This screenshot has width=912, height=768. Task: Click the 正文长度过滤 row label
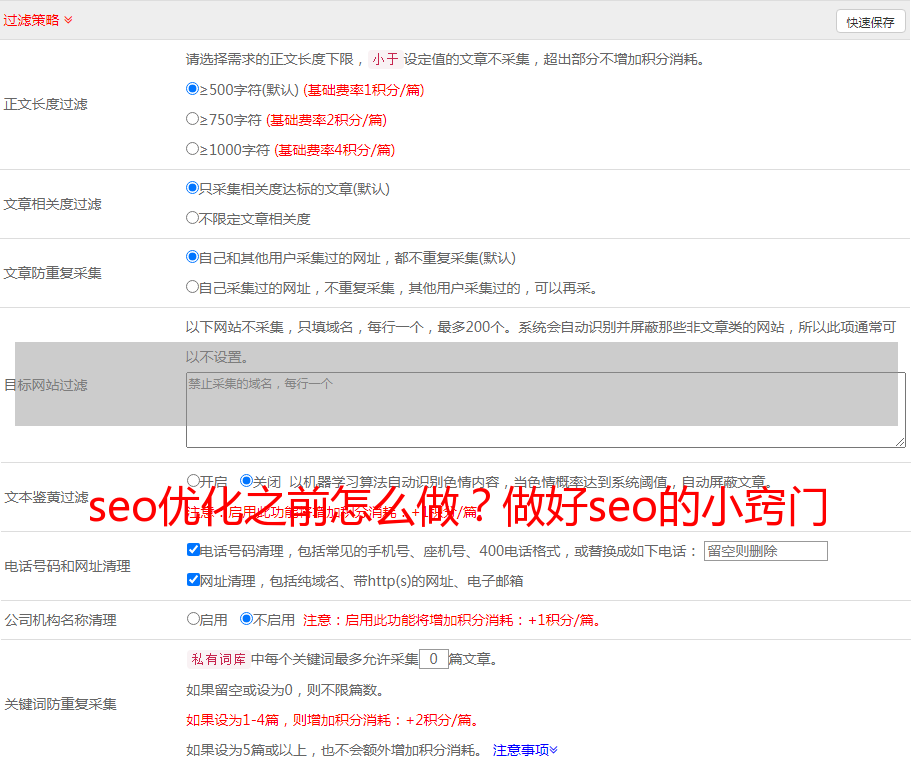click(45, 104)
